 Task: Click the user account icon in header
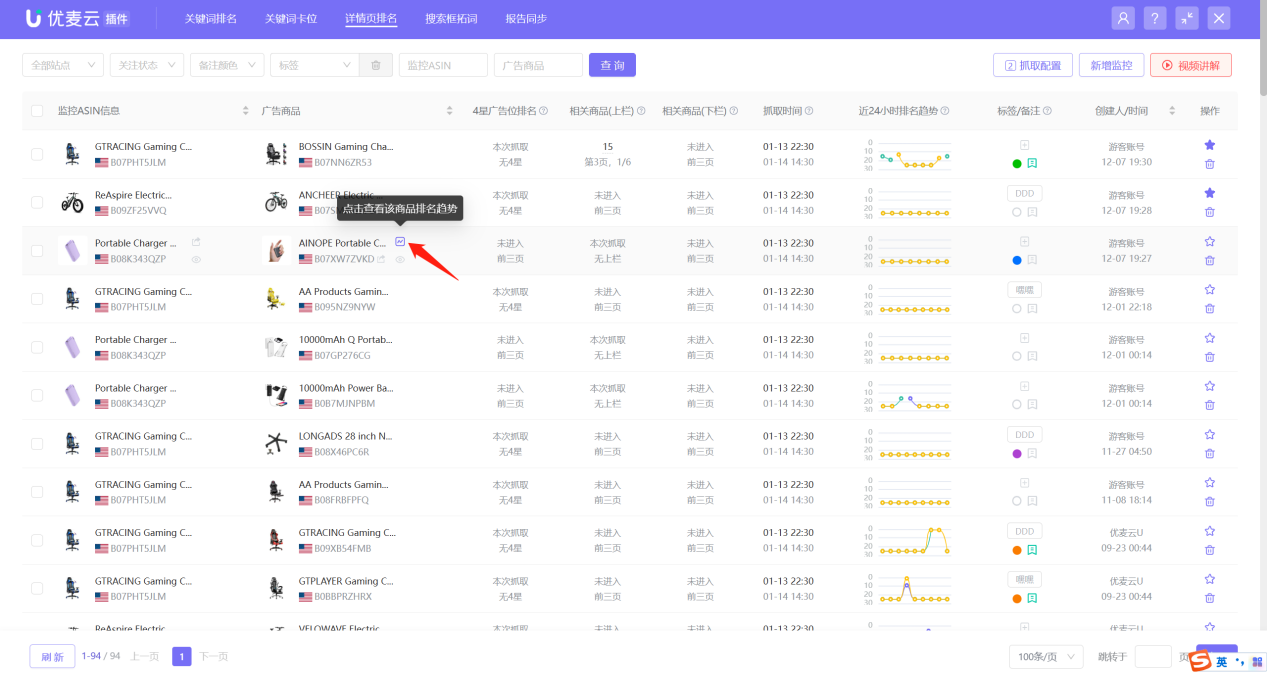coord(1123,18)
